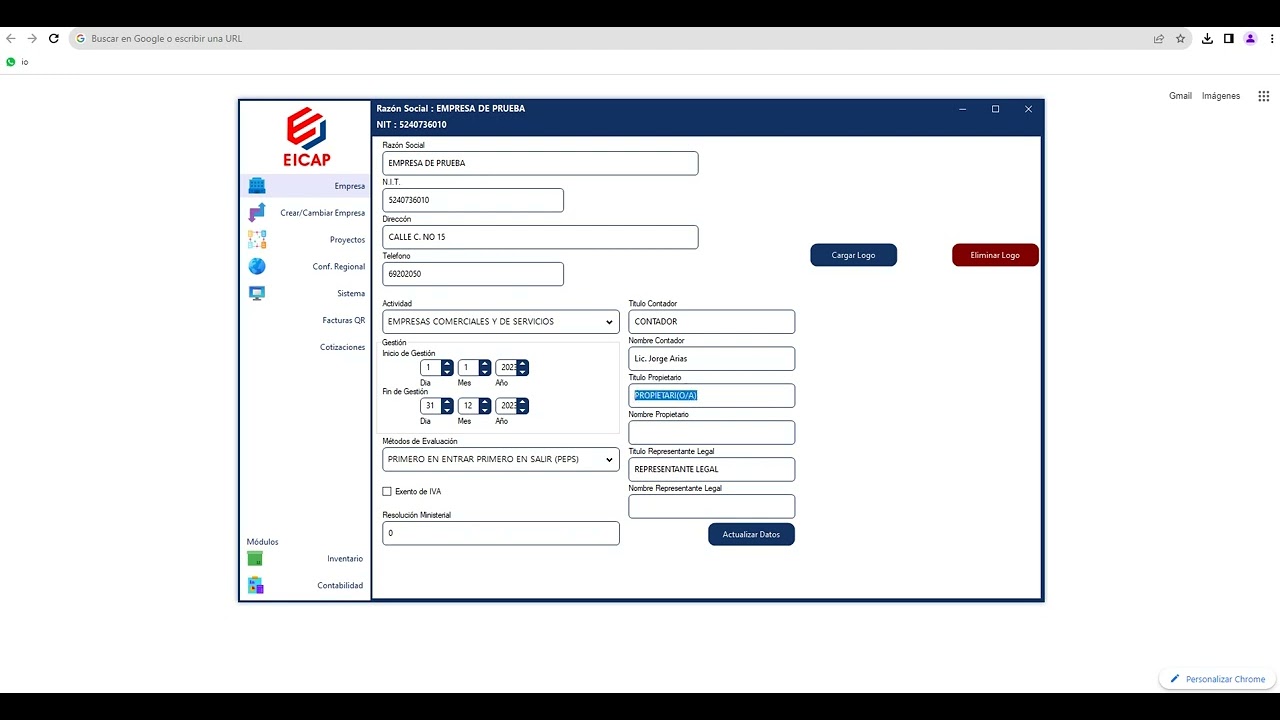Click the Proyectos sidebar icon

(257, 240)
